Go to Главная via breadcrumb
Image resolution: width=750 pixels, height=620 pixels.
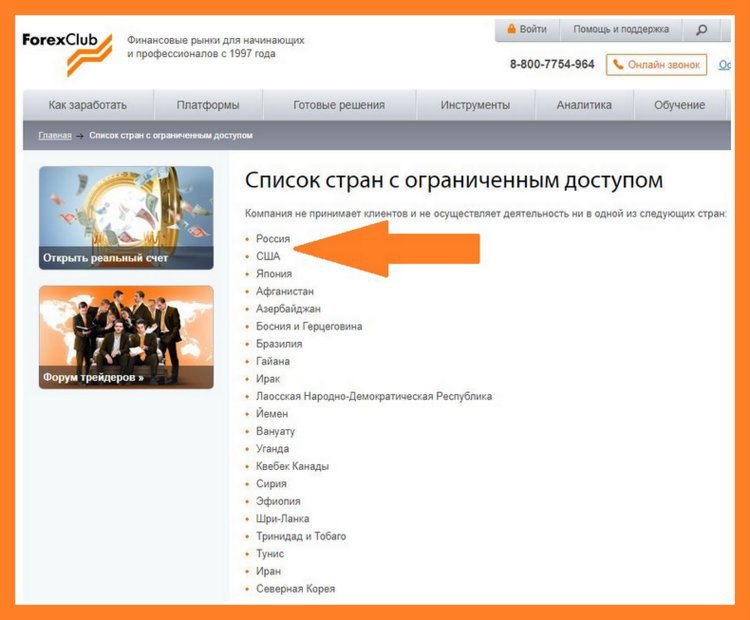(x=55, y=135)
